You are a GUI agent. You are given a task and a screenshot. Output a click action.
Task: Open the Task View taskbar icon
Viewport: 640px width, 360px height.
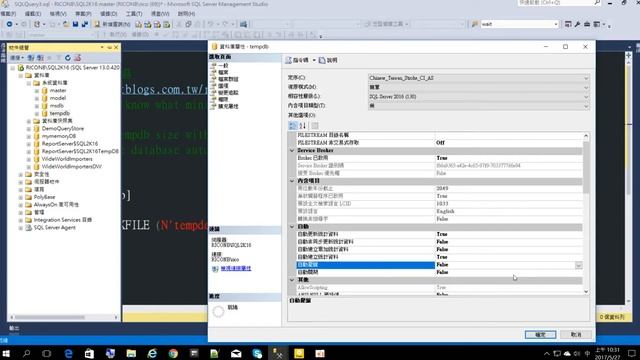click(47, 353)
